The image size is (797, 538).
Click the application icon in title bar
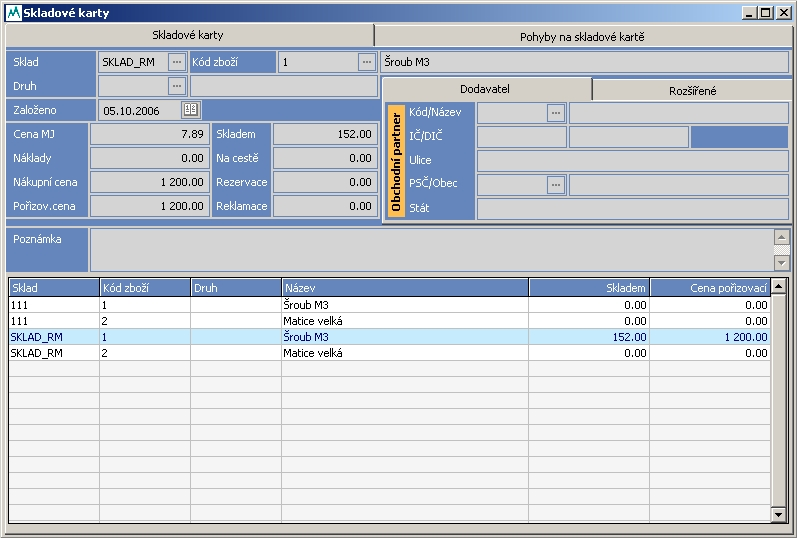[x=13, y=13]
